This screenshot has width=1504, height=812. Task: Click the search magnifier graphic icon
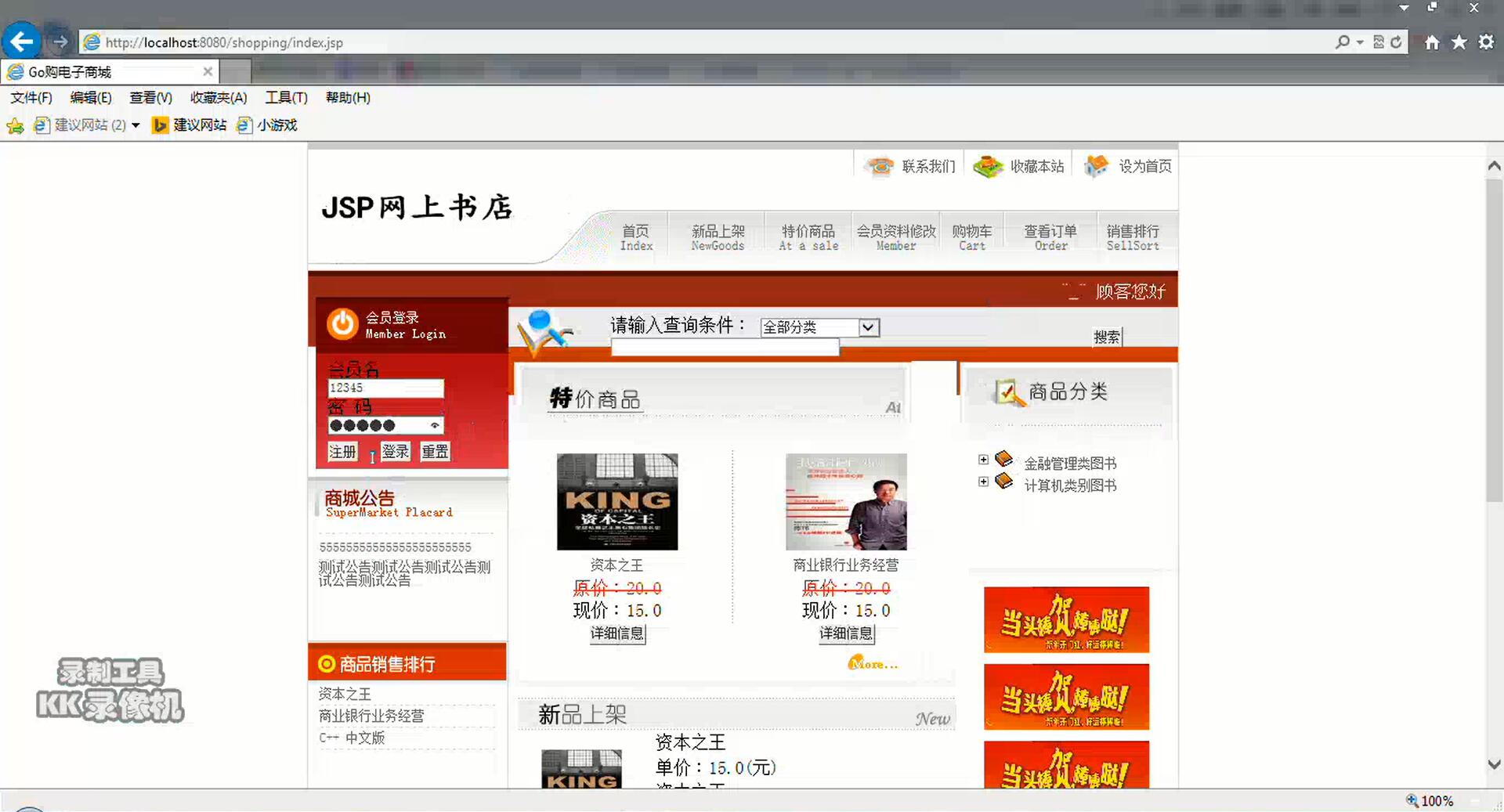pos(544,333)
